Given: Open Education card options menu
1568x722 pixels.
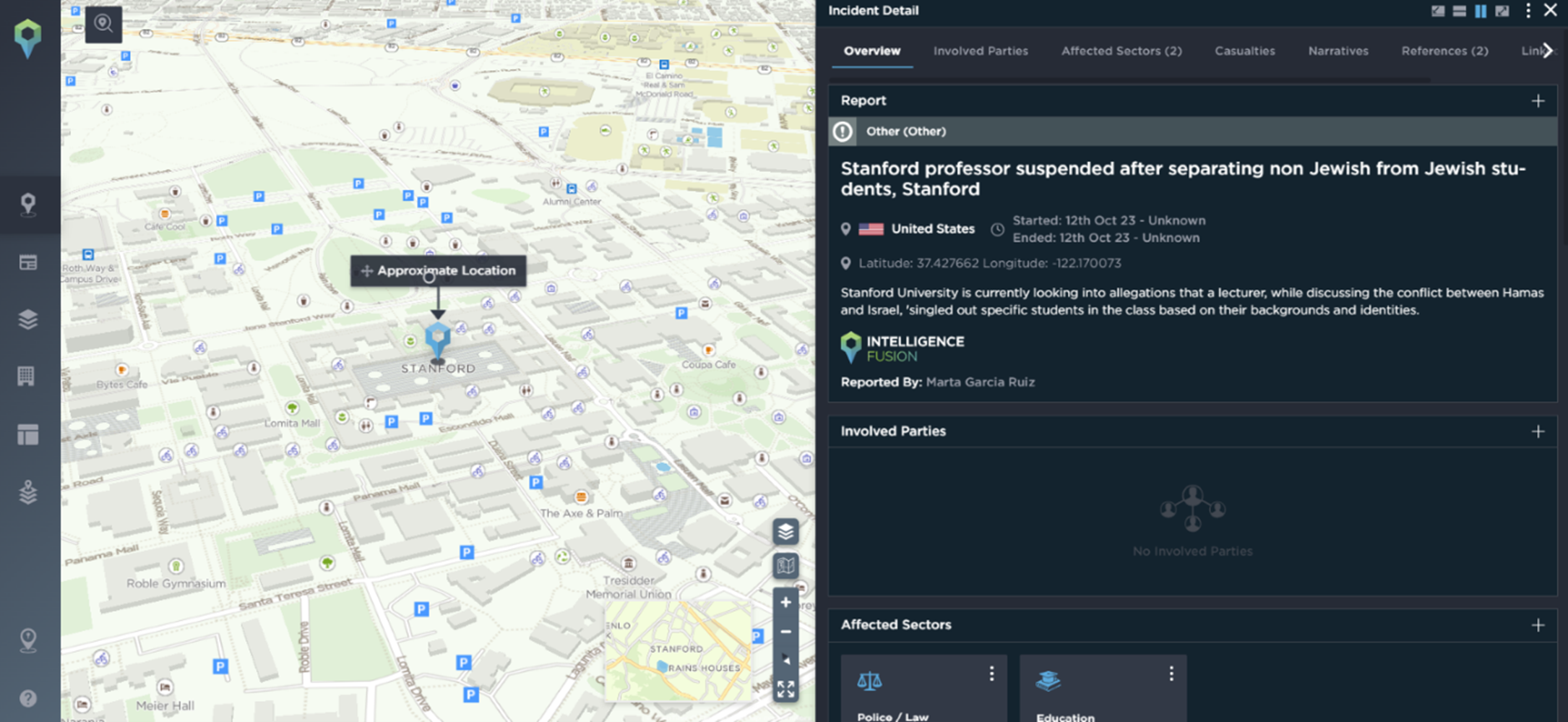Looking at the screenshot, I should click(1171, 674).
